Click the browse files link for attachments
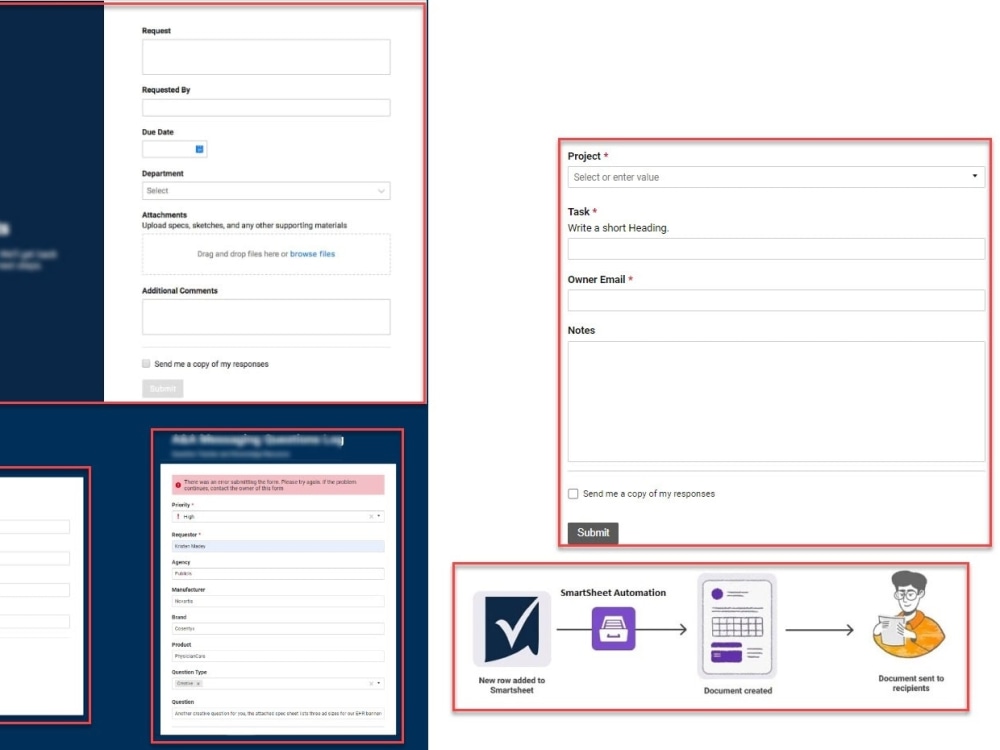Image resolution: width=1000 pixels, height=750 pixels. point(313,254)
